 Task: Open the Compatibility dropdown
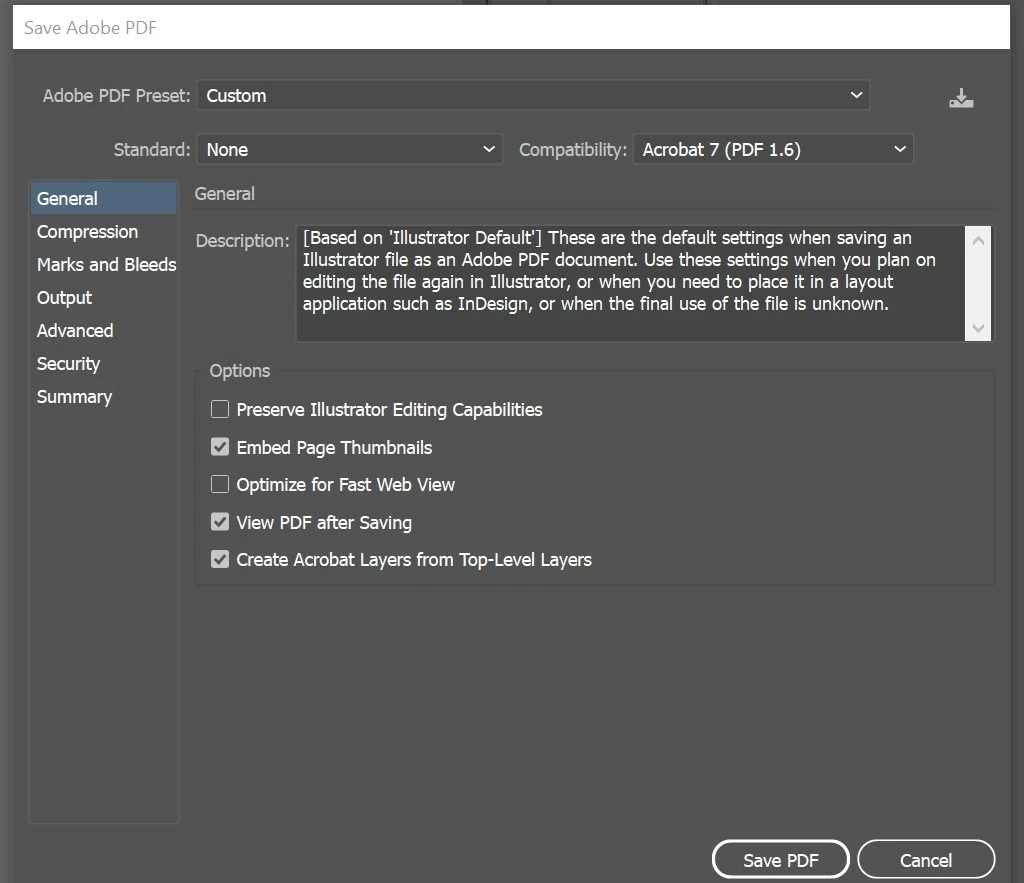click(773, 150)
